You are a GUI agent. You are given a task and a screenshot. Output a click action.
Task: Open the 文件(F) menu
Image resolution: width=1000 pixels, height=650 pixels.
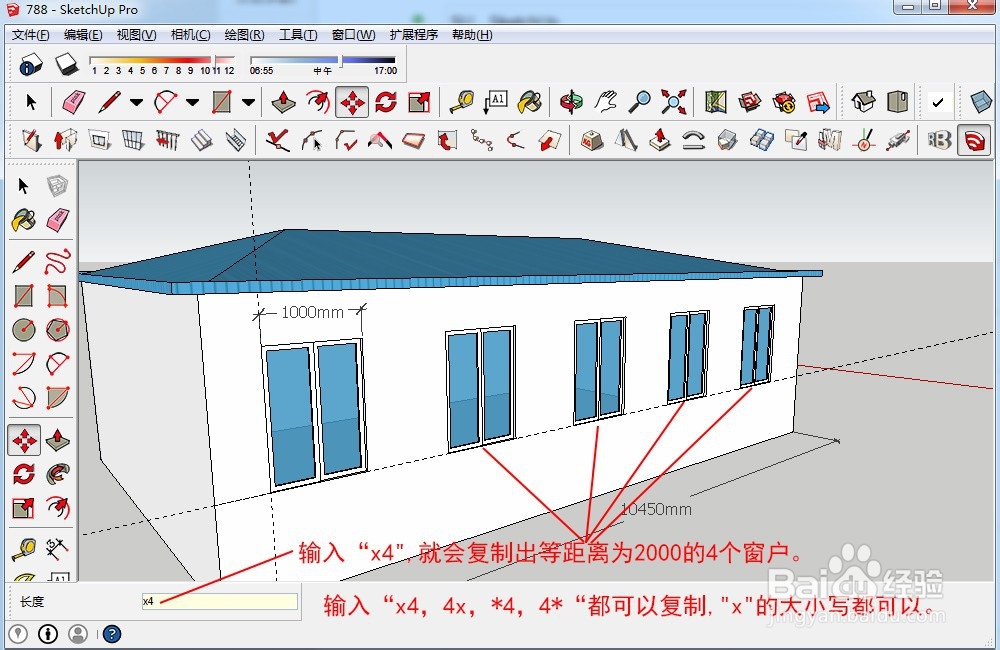click(x=31, y=34)
